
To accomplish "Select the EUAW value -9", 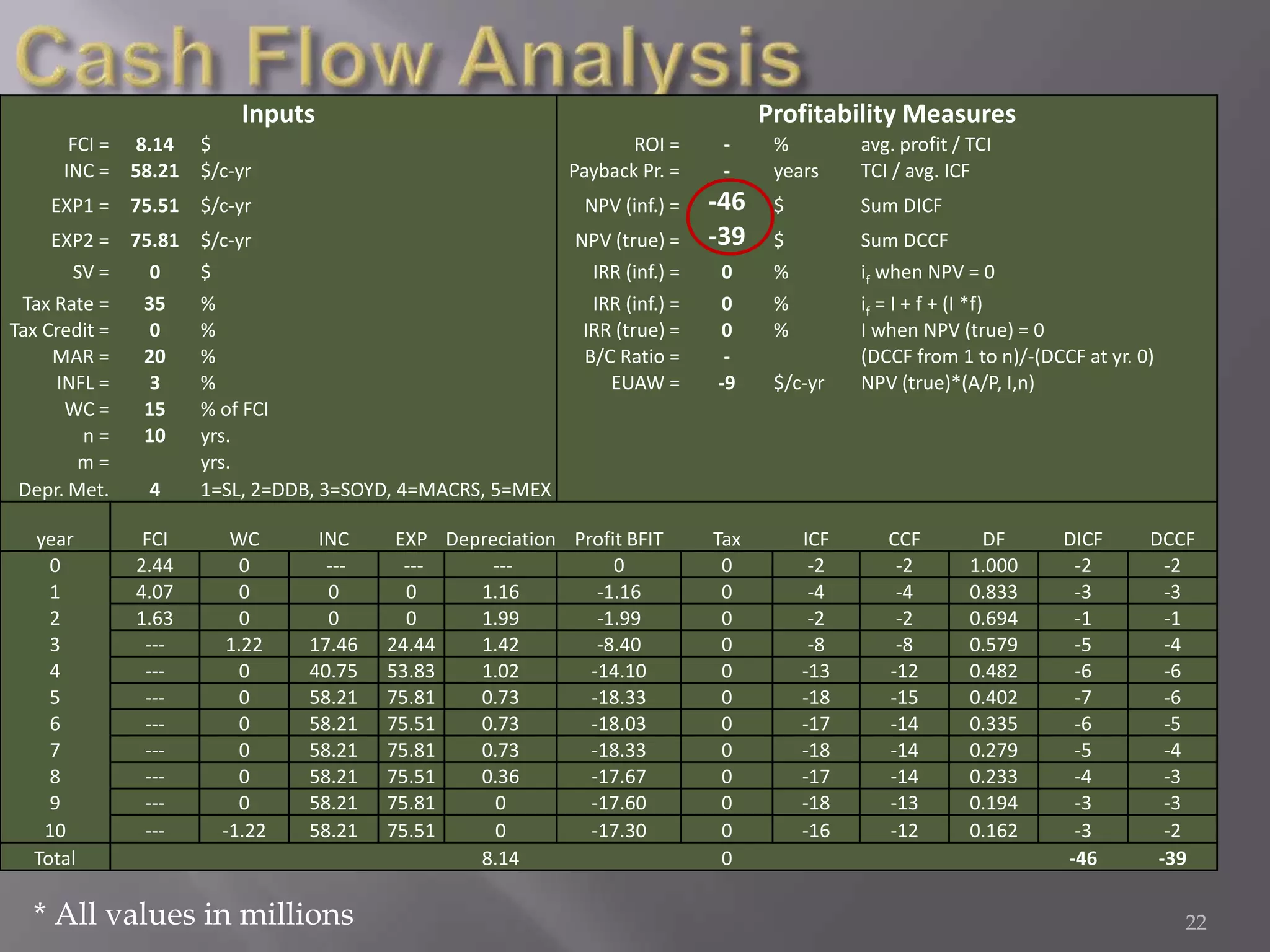I will [x=726, y=383].
